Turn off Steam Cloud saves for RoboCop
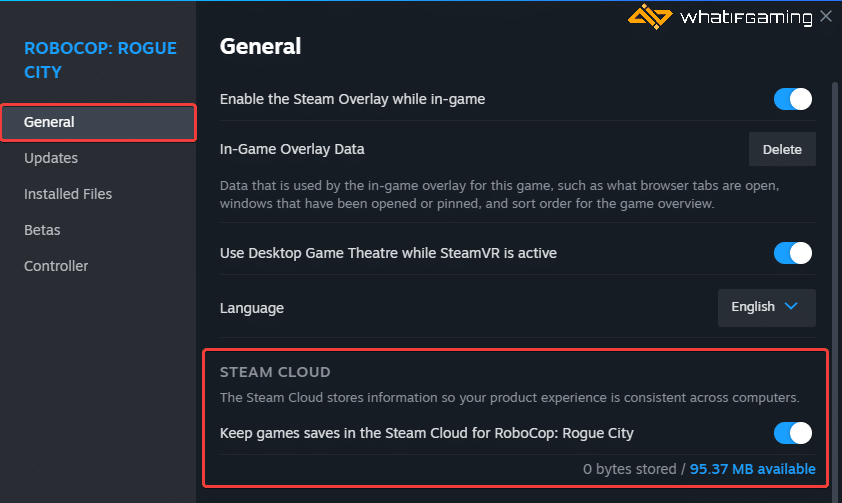The height and width of the screenshot is (503, 842). coord(793,433)
